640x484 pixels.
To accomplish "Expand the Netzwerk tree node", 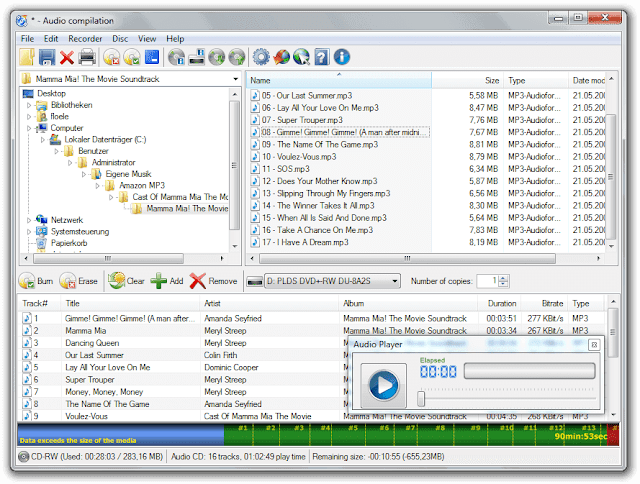I will click(x=29, y=220).
